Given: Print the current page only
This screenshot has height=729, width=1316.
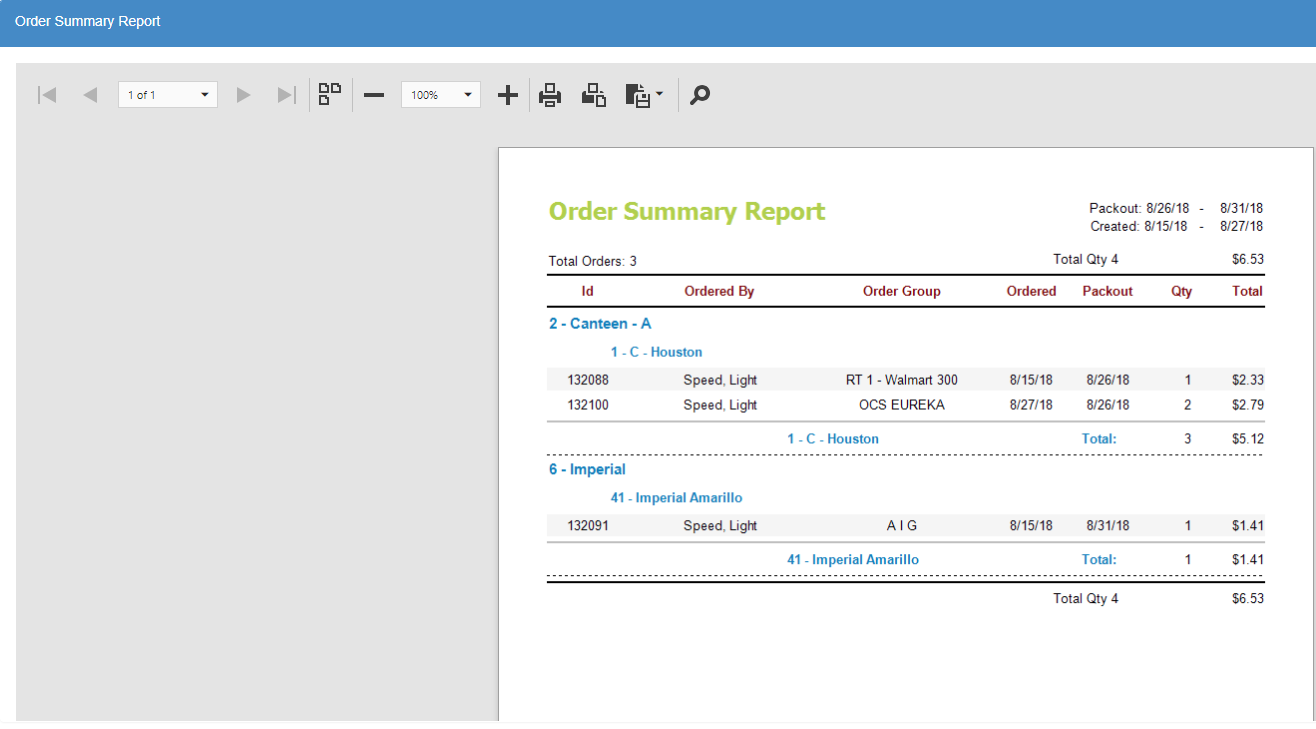Looking at the screenshot, I should point(594,95).
